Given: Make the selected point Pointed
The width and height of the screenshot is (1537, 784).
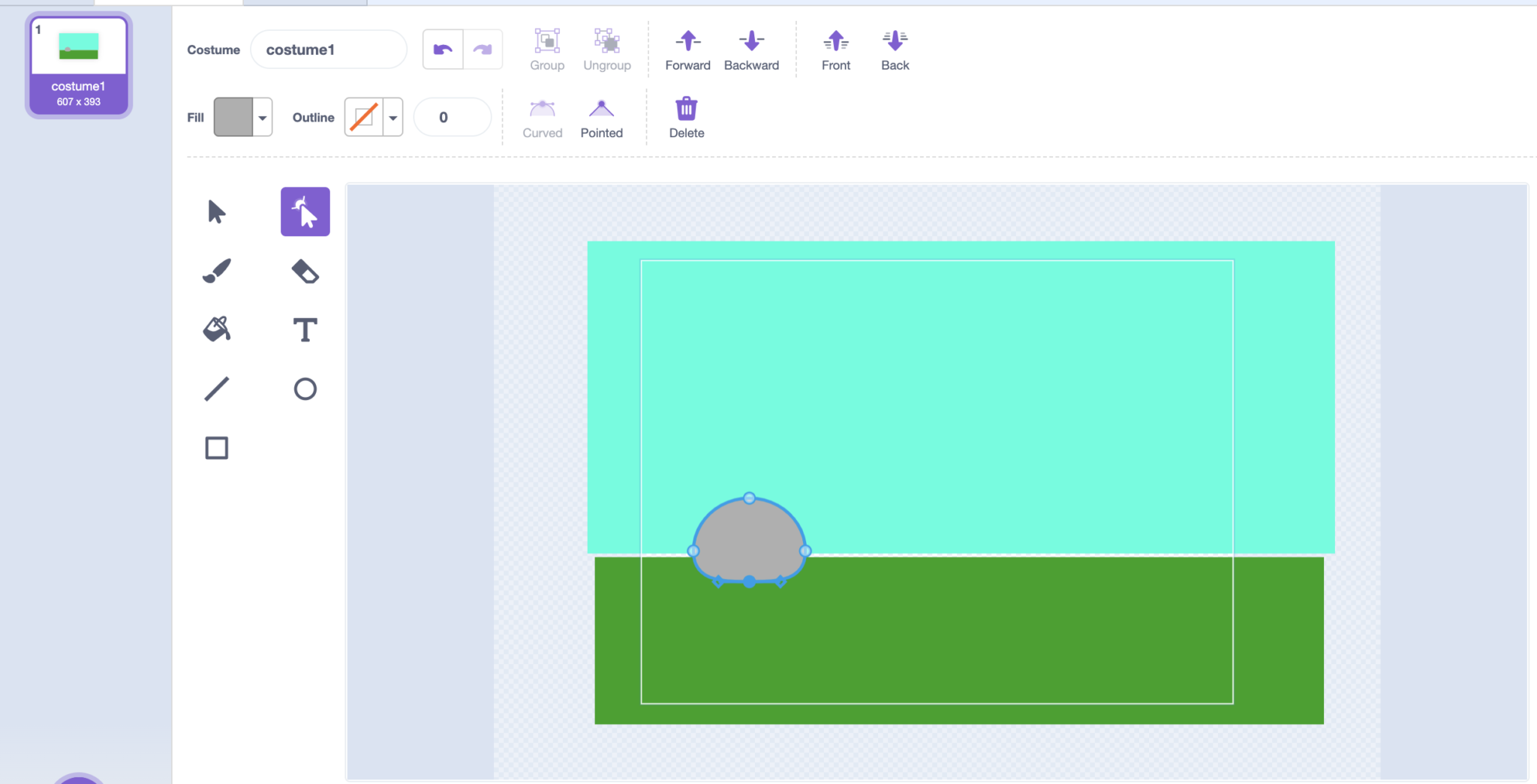Looking at the screenshot, I should tap(600, 116).
